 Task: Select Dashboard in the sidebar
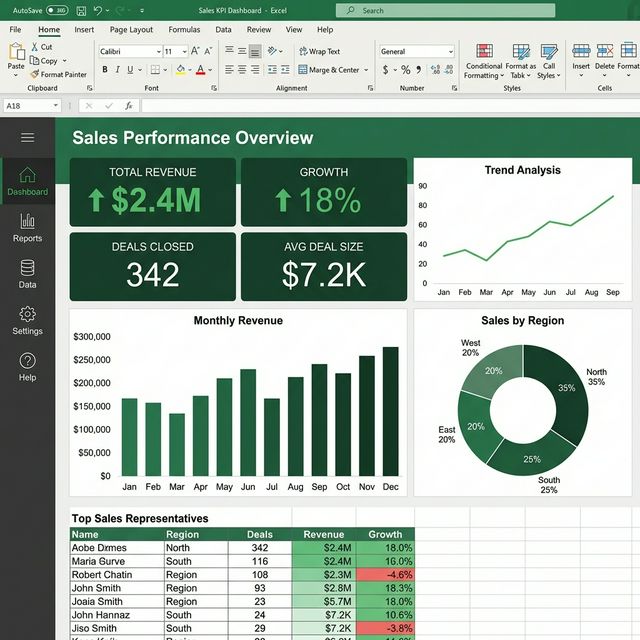coord(27,181)
